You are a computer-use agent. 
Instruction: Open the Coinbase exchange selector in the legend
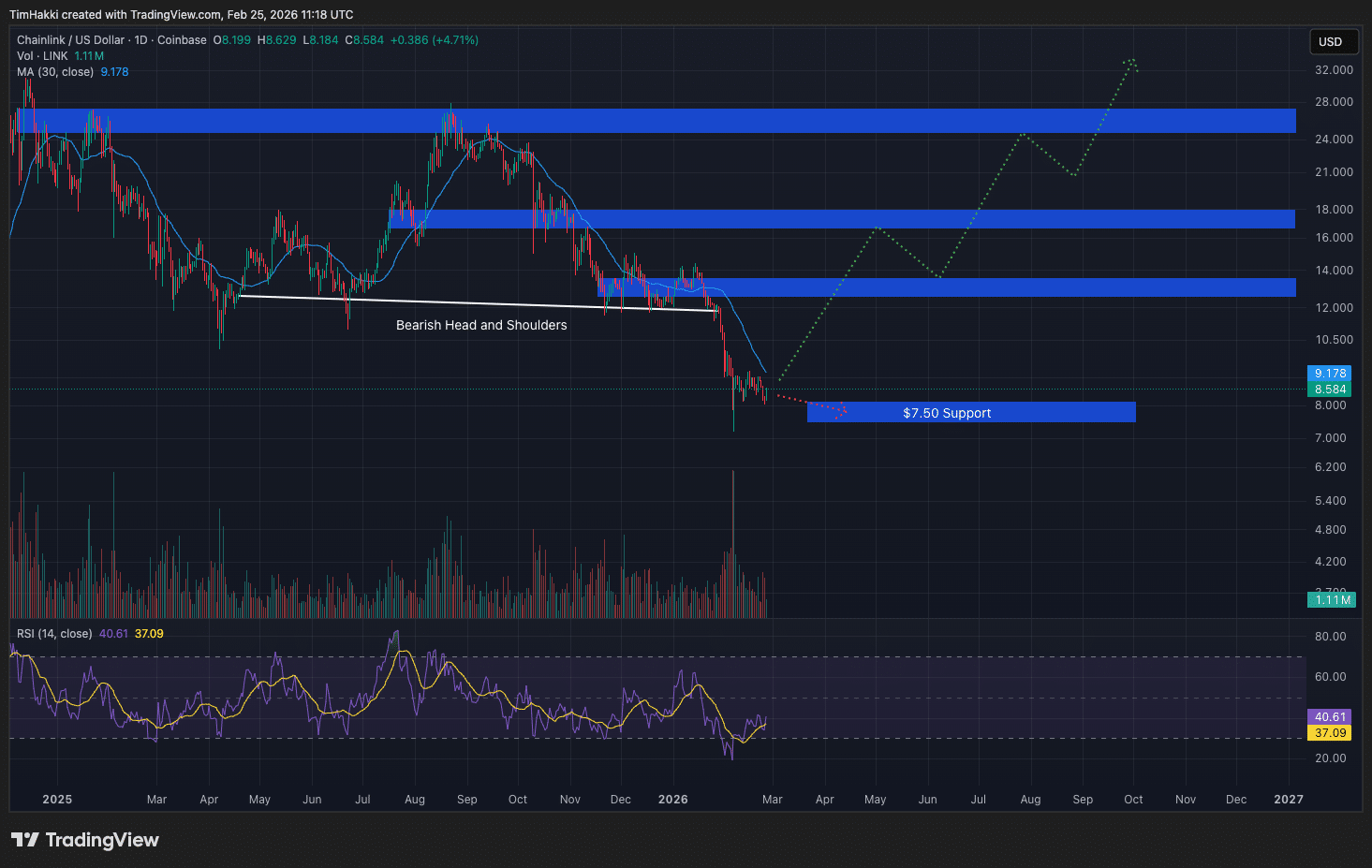click(182, 40)
